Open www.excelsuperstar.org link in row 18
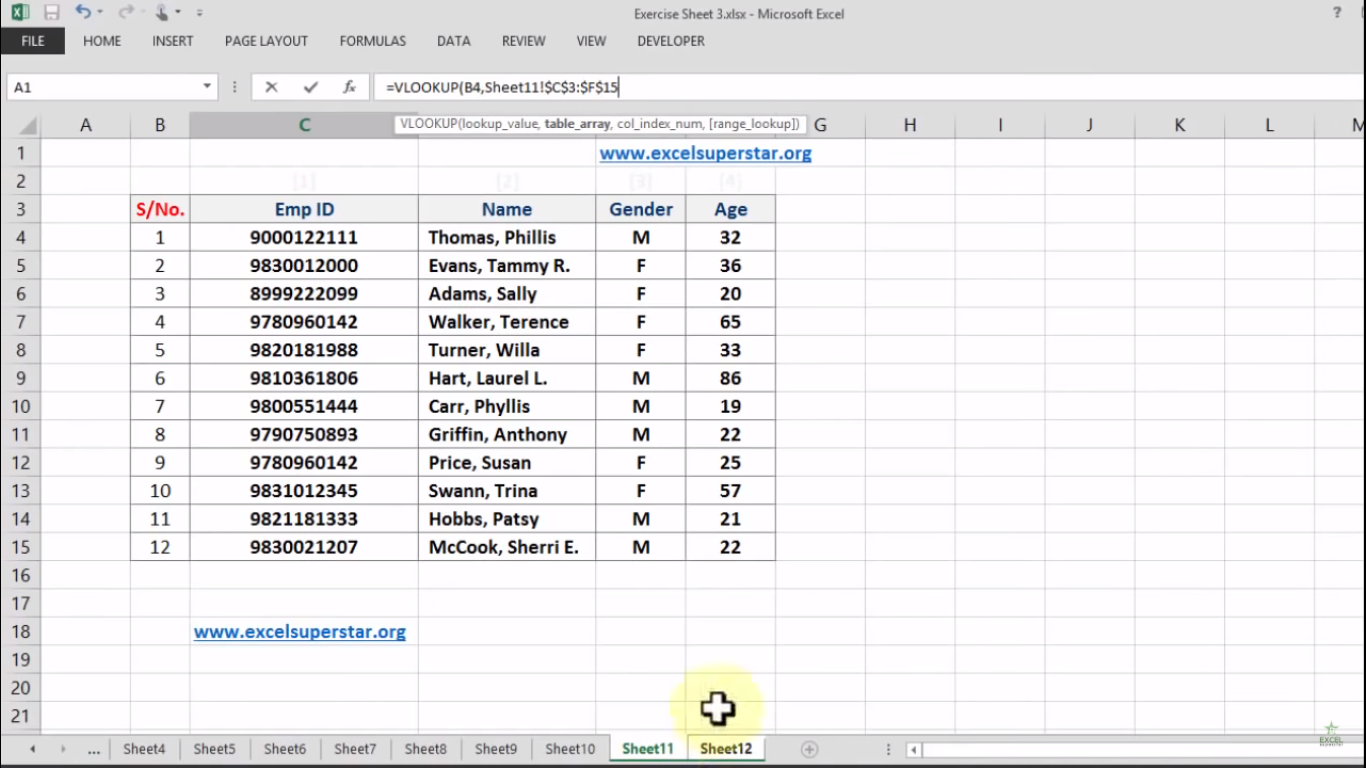The height and width of the screenshot is (768, 1366). [x=300, y=632]
